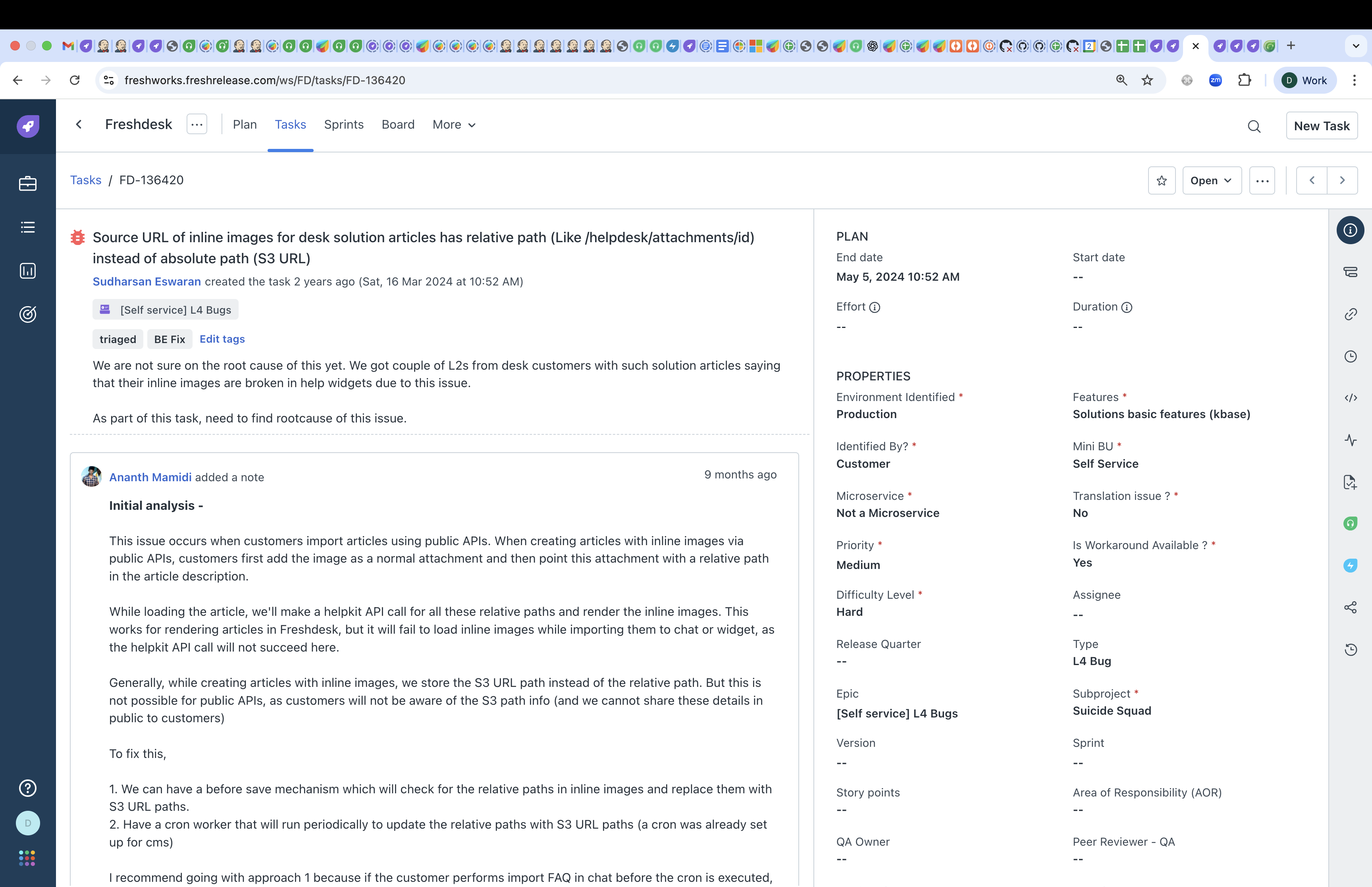Image resolution: width=1372 pixels, height=887 pixels.
Task: Open the reports chart icon in left sidebar
Action: click(28, 271)
